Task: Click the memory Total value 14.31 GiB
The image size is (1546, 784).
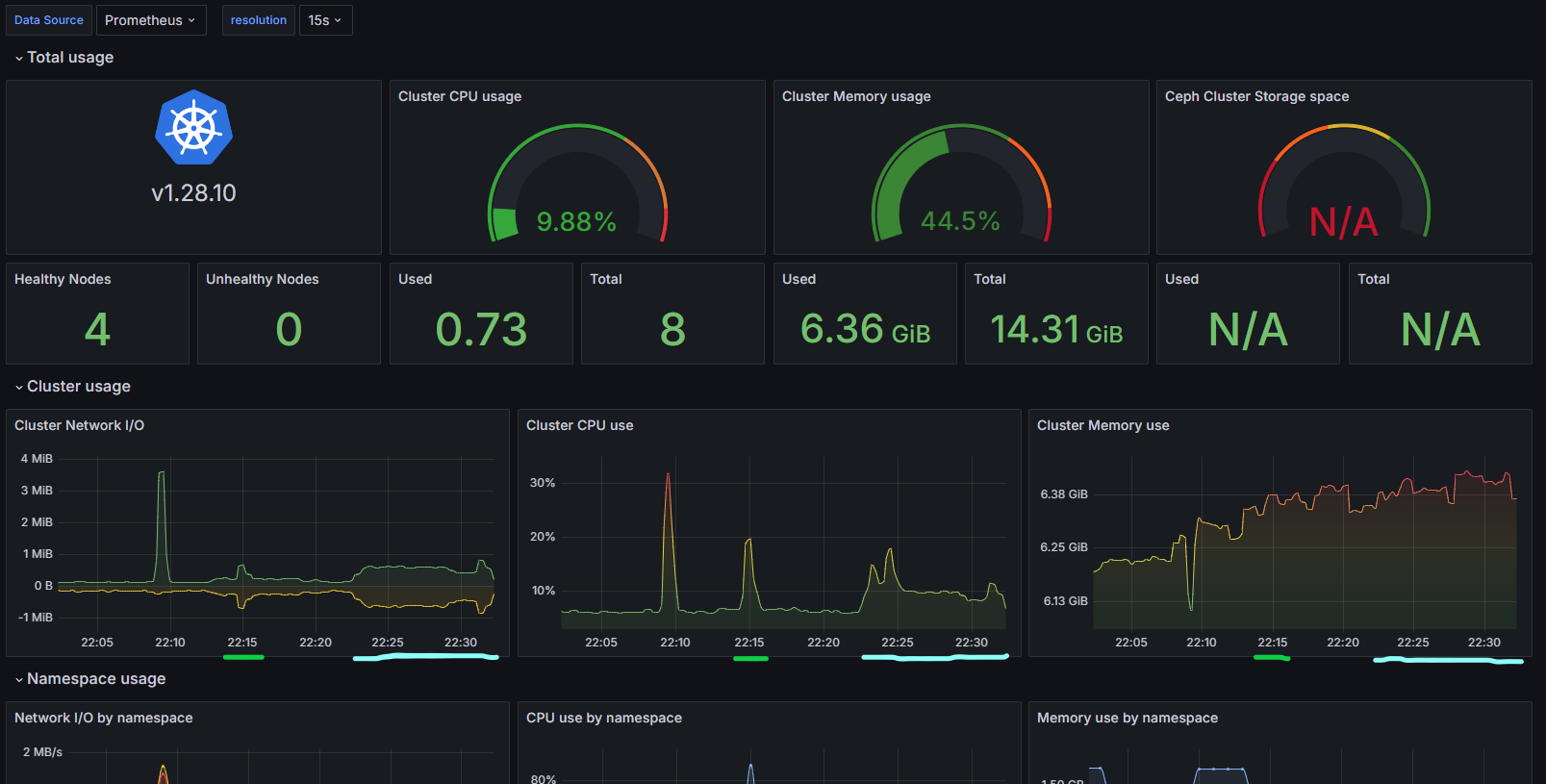Action: [x=1056, y=330]
